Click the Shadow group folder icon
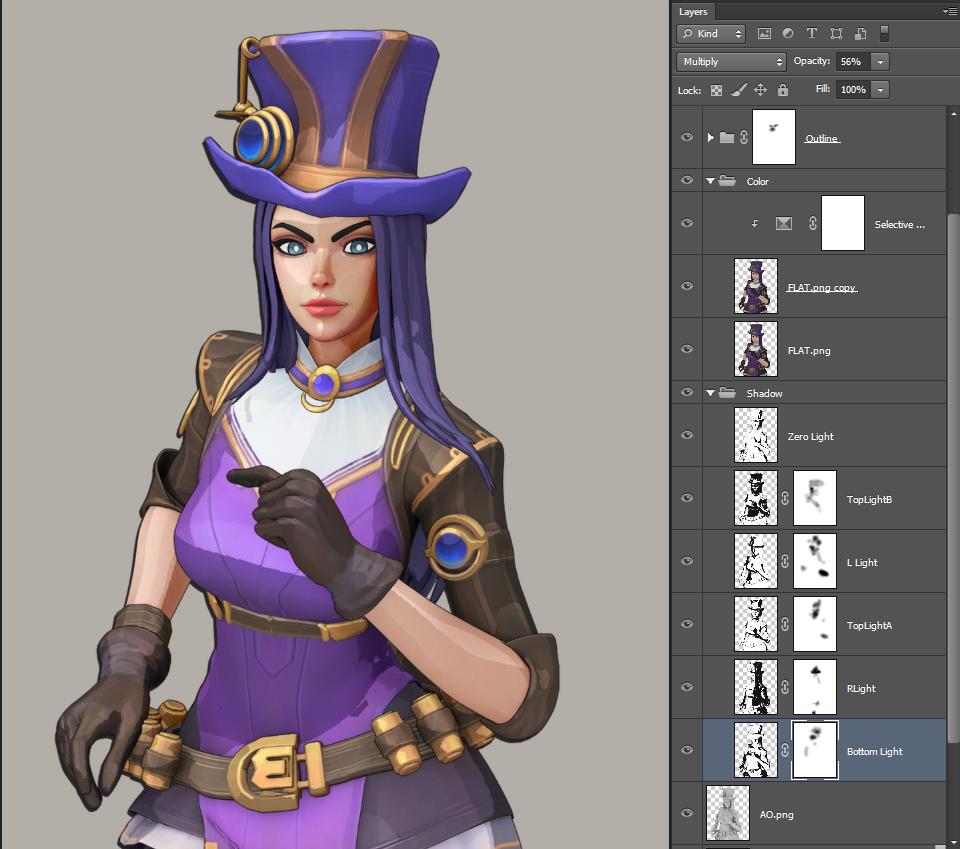Image resolution: width=960 pixels, height=849 pixels. (x=727, y=392)
